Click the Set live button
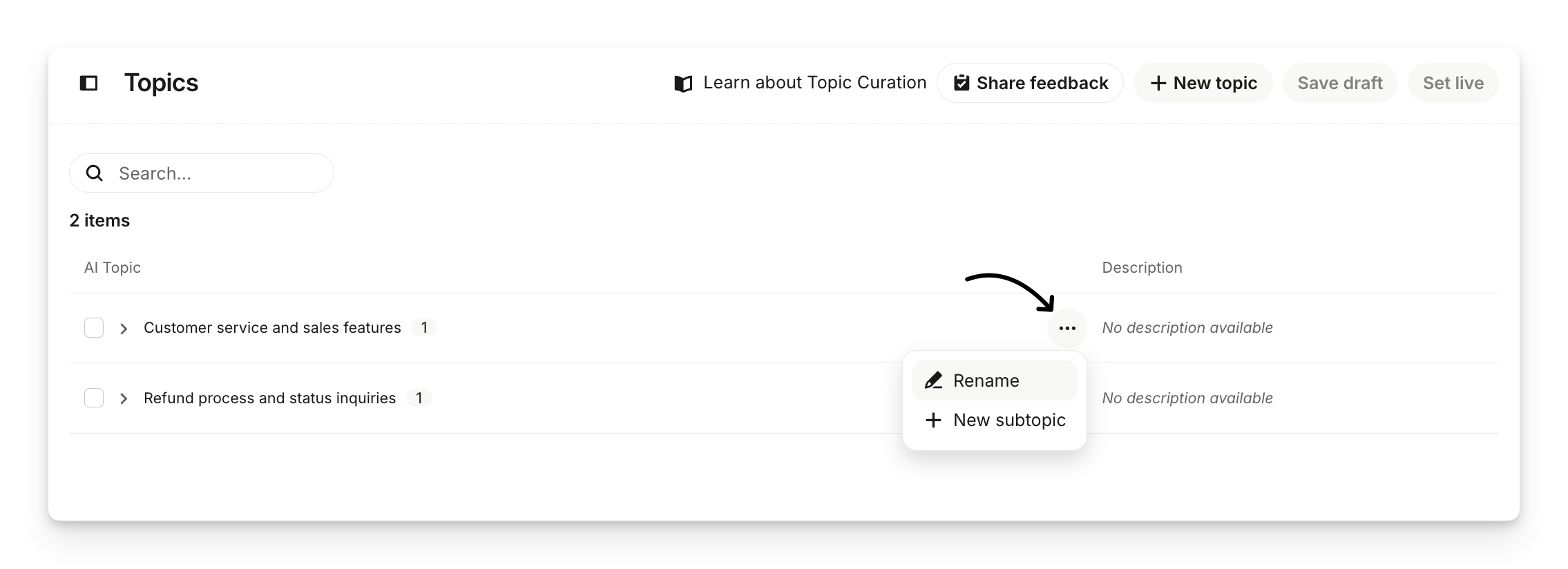Screen dimensions: 1568x569 [x=1453, y=84]
